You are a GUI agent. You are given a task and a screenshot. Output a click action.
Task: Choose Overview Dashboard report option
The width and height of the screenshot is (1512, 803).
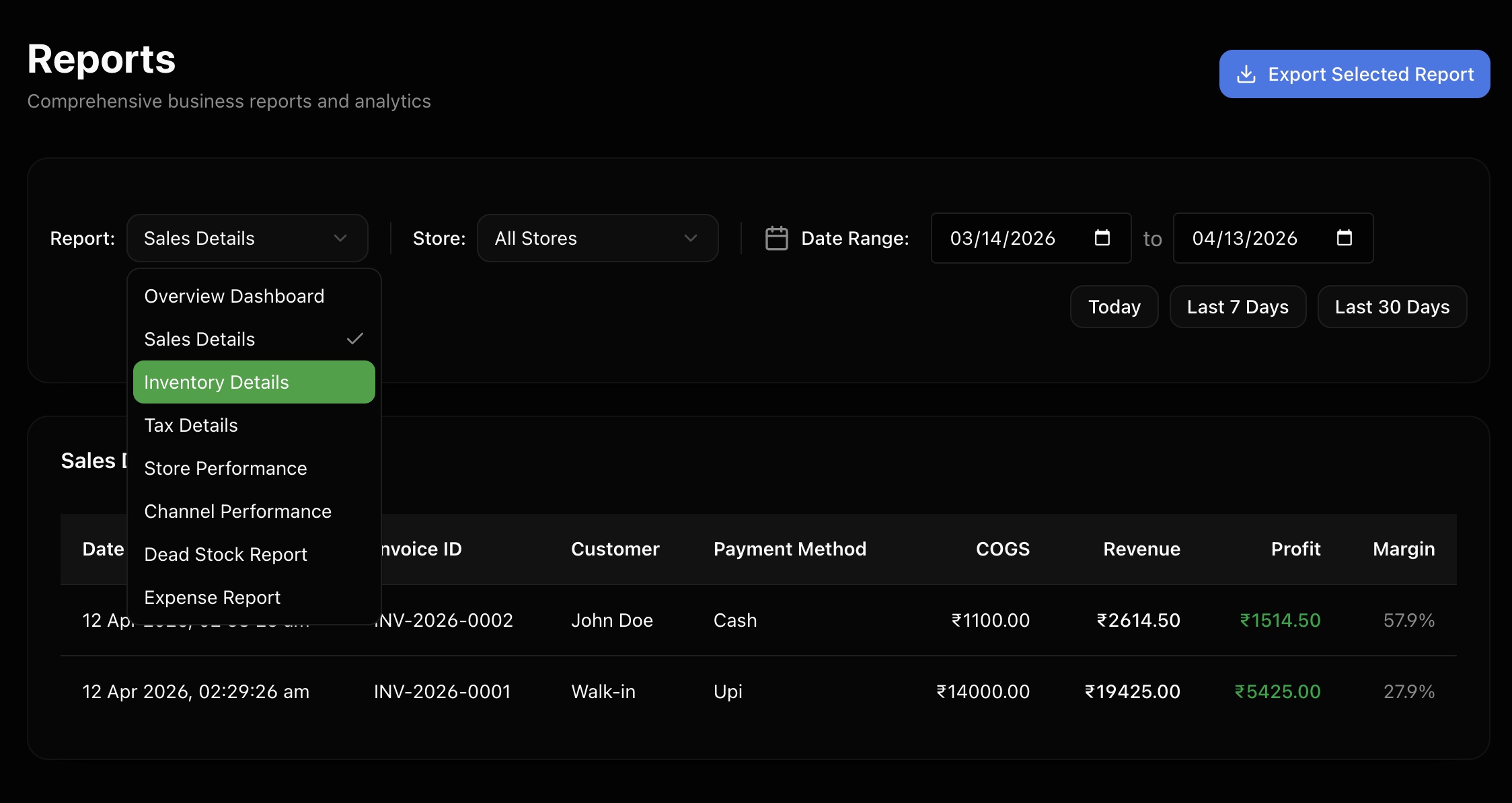click(x=234, y=296)
